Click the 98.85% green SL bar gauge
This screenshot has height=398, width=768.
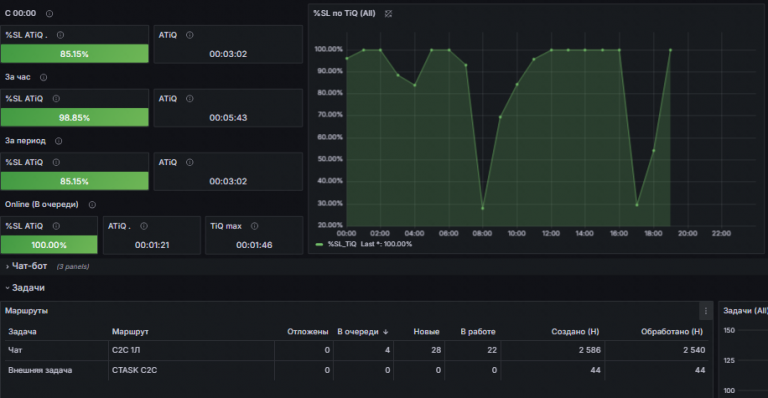tap(74, 117)
